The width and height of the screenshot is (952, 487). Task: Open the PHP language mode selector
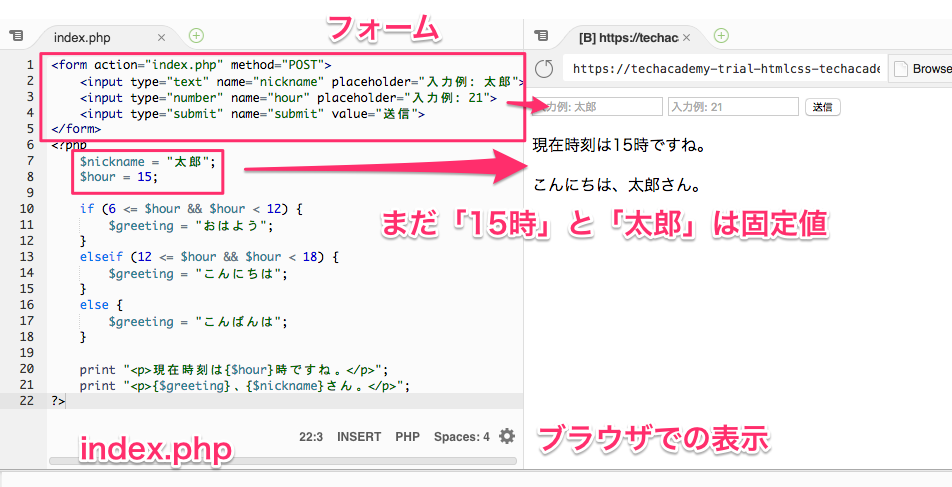[x=407, y=437]
